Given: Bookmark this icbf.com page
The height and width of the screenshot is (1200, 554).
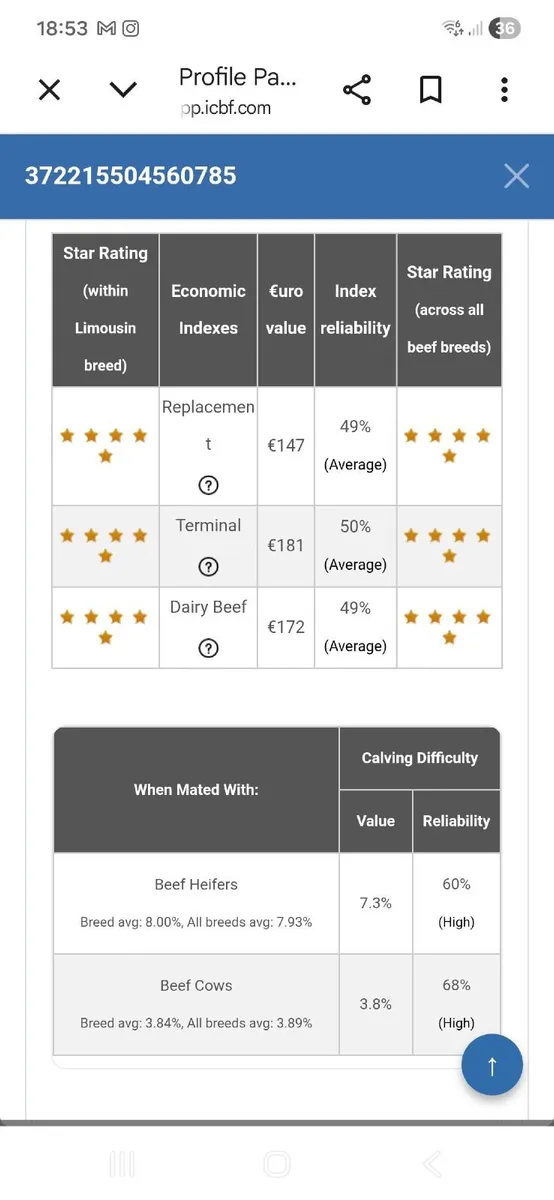Looking at the screenshot, I should pos(431,90).
